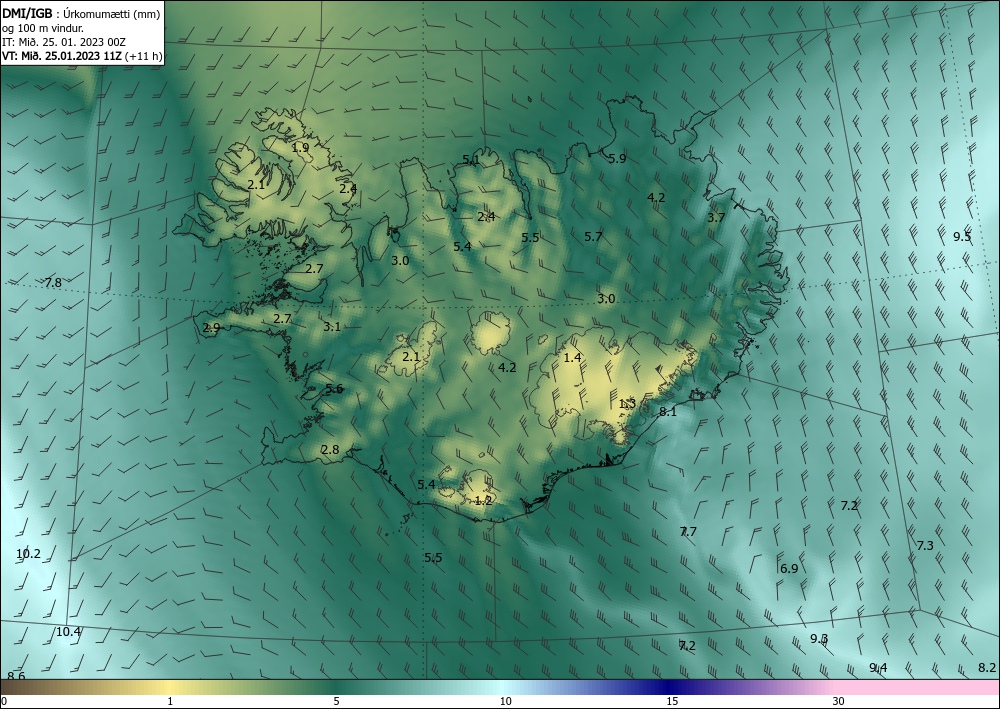The height and width of the screenshot is (709, 1000).
Task: Select the 3.1 value on the map
Action: (x=332, y=326)
